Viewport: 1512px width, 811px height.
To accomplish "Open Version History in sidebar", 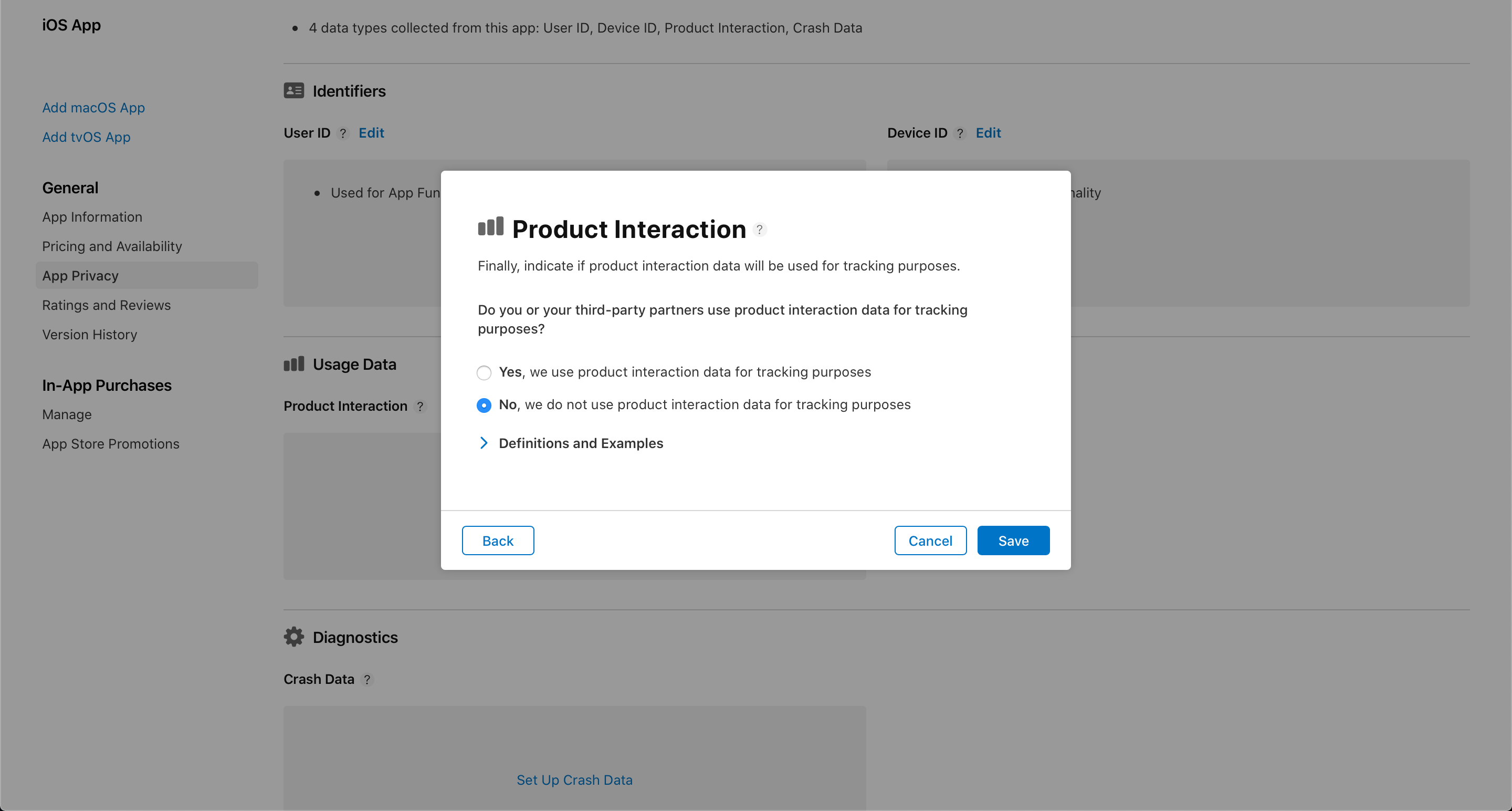I will (x=90, y=334).
